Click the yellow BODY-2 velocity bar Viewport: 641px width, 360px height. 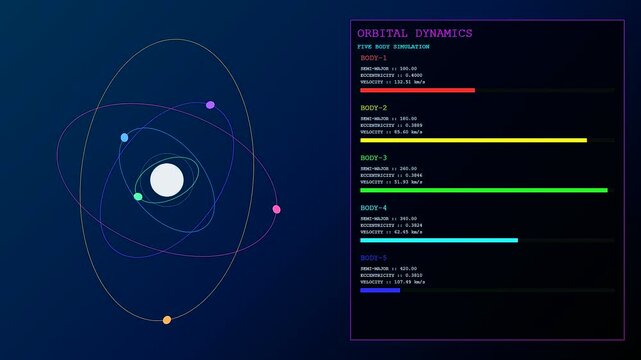(x=473, y=140)
